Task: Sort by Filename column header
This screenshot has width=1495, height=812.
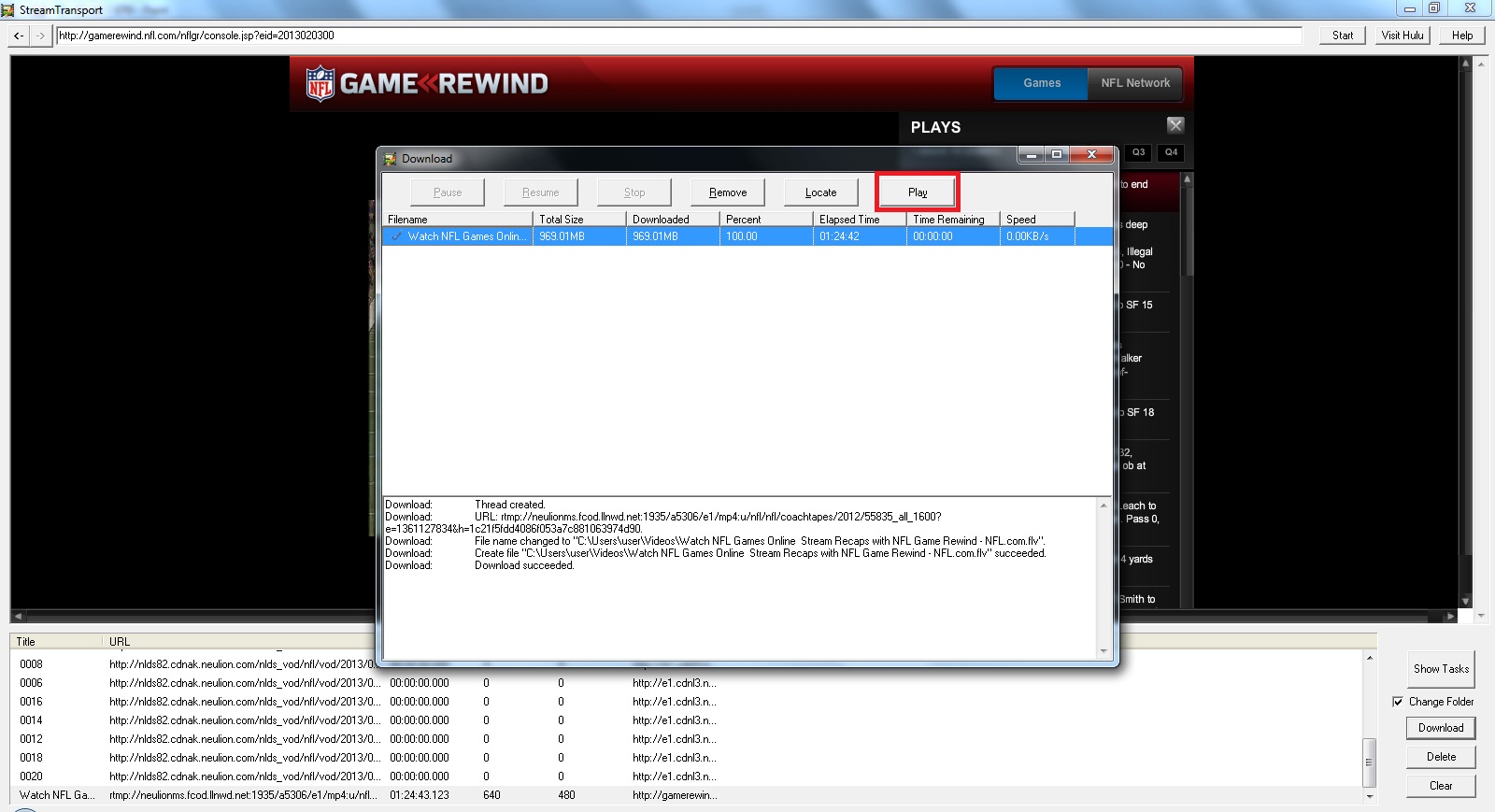Action: (458, 220)
